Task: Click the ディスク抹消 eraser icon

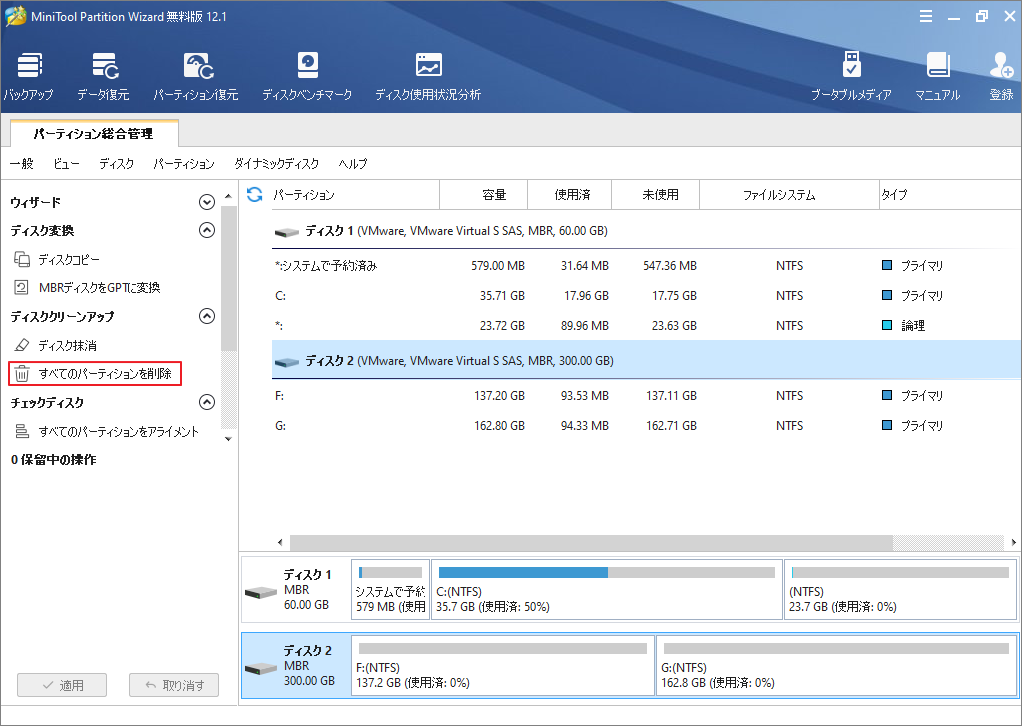Action: [22, 345]
